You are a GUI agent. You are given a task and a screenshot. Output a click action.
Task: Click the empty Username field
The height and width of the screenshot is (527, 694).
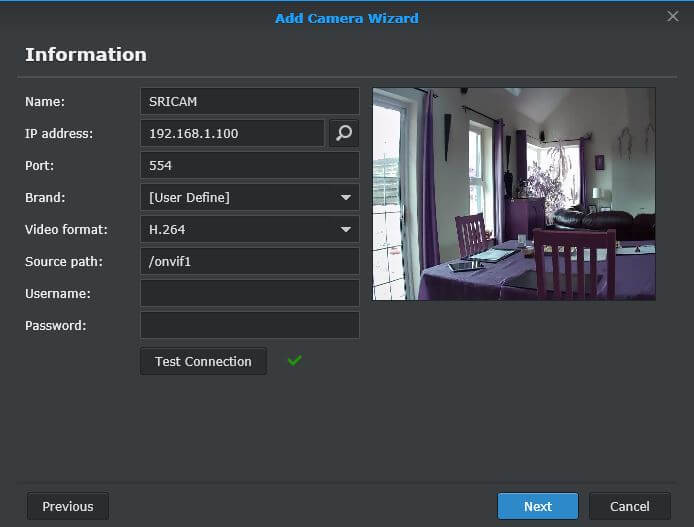point(250,293)
